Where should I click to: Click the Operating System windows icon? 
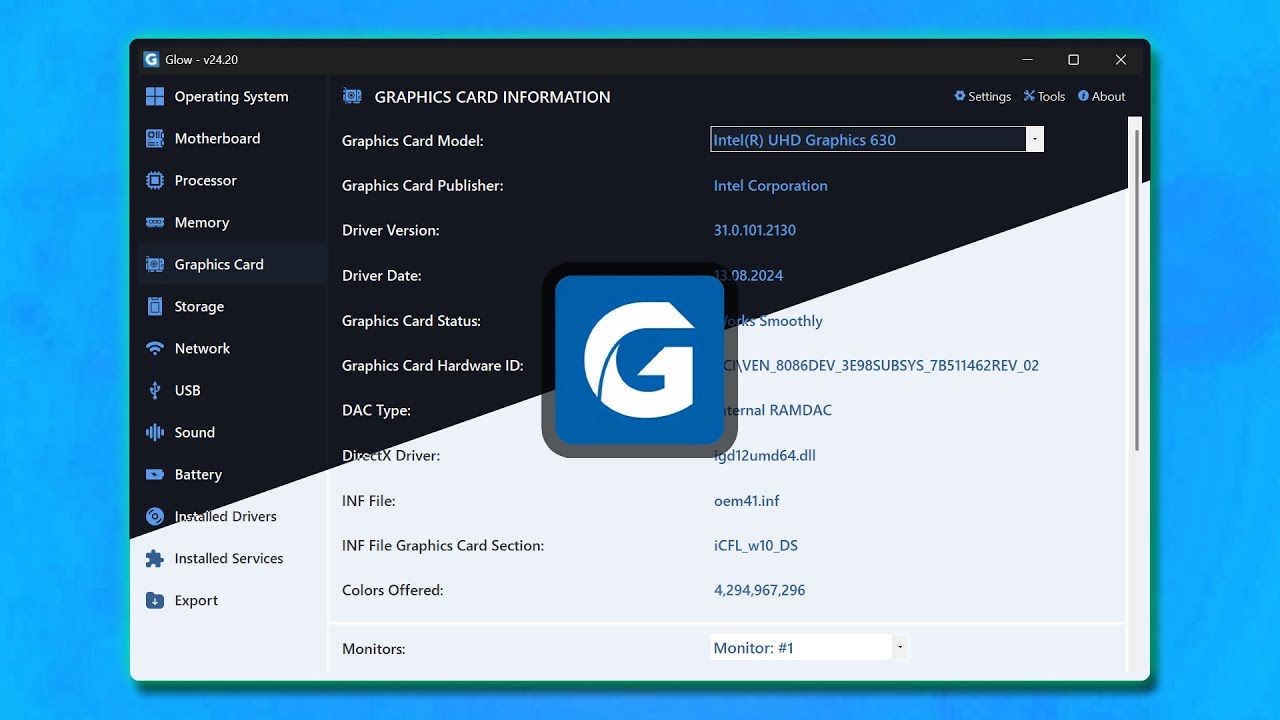(155, 96)
